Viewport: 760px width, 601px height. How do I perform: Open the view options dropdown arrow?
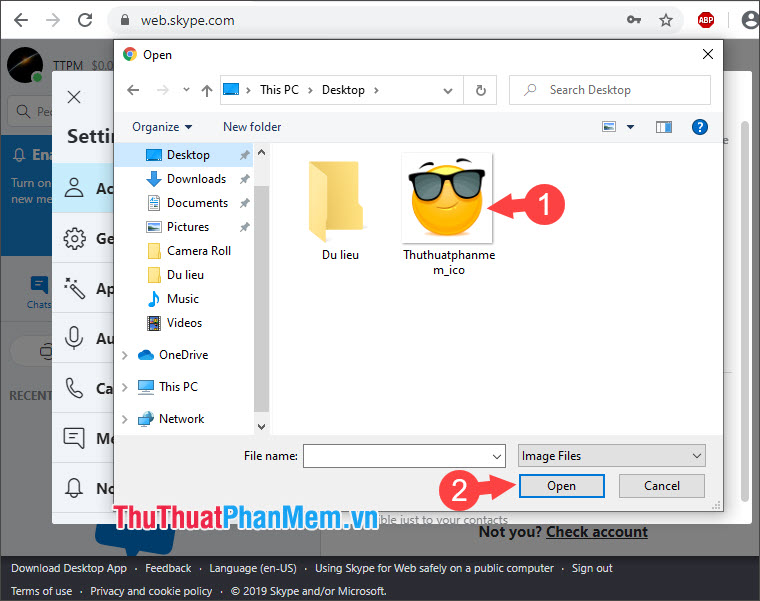tap(630, 127)
